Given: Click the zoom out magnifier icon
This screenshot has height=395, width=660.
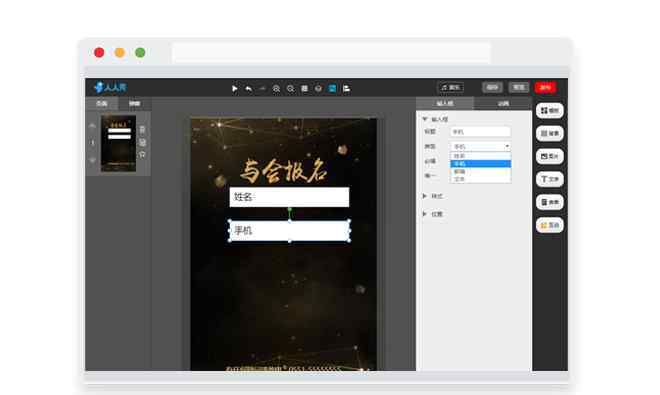Looking at the screenshot, I should point(290,88).
